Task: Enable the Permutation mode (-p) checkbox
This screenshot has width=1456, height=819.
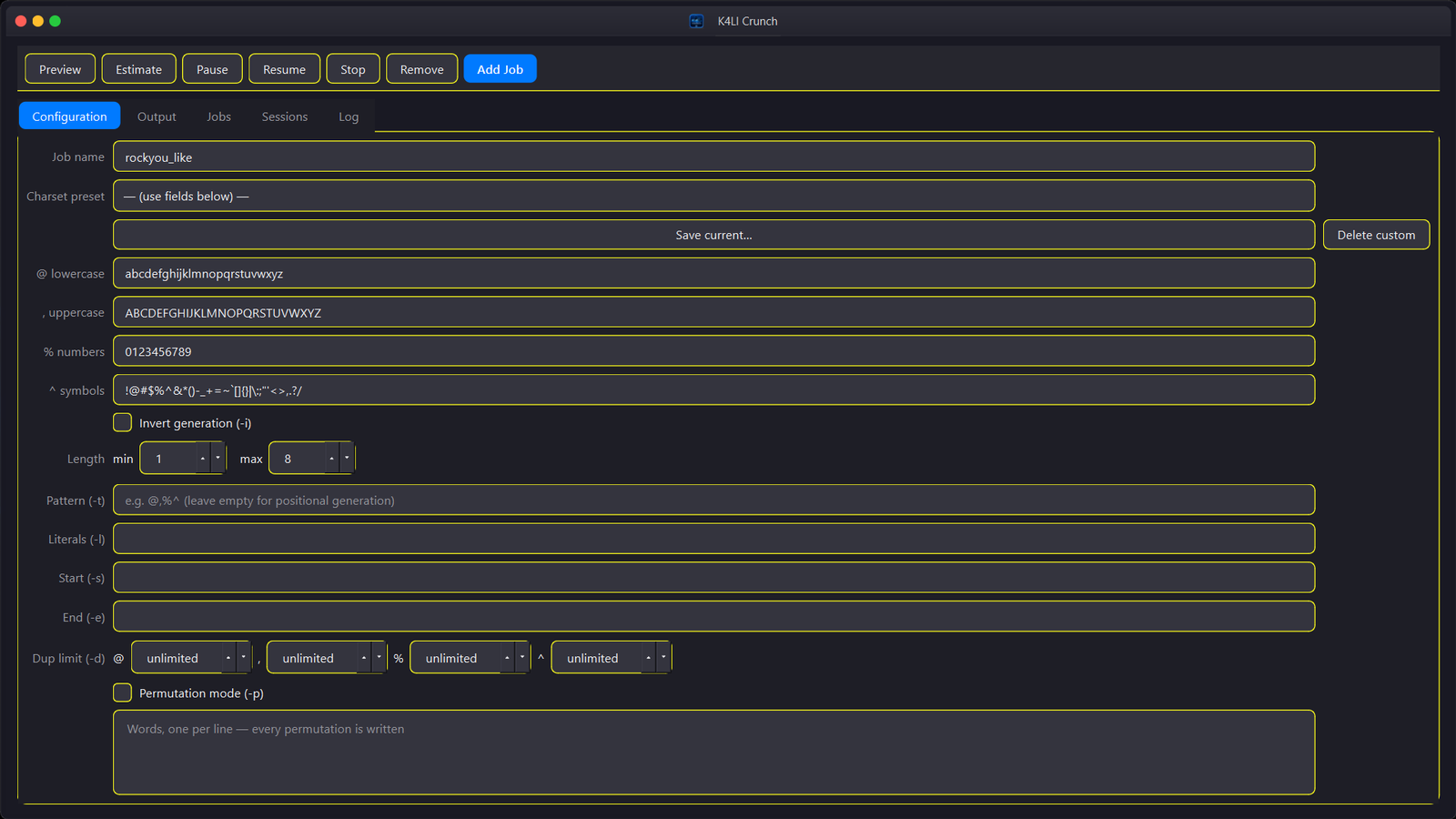Action: (123, 693)
